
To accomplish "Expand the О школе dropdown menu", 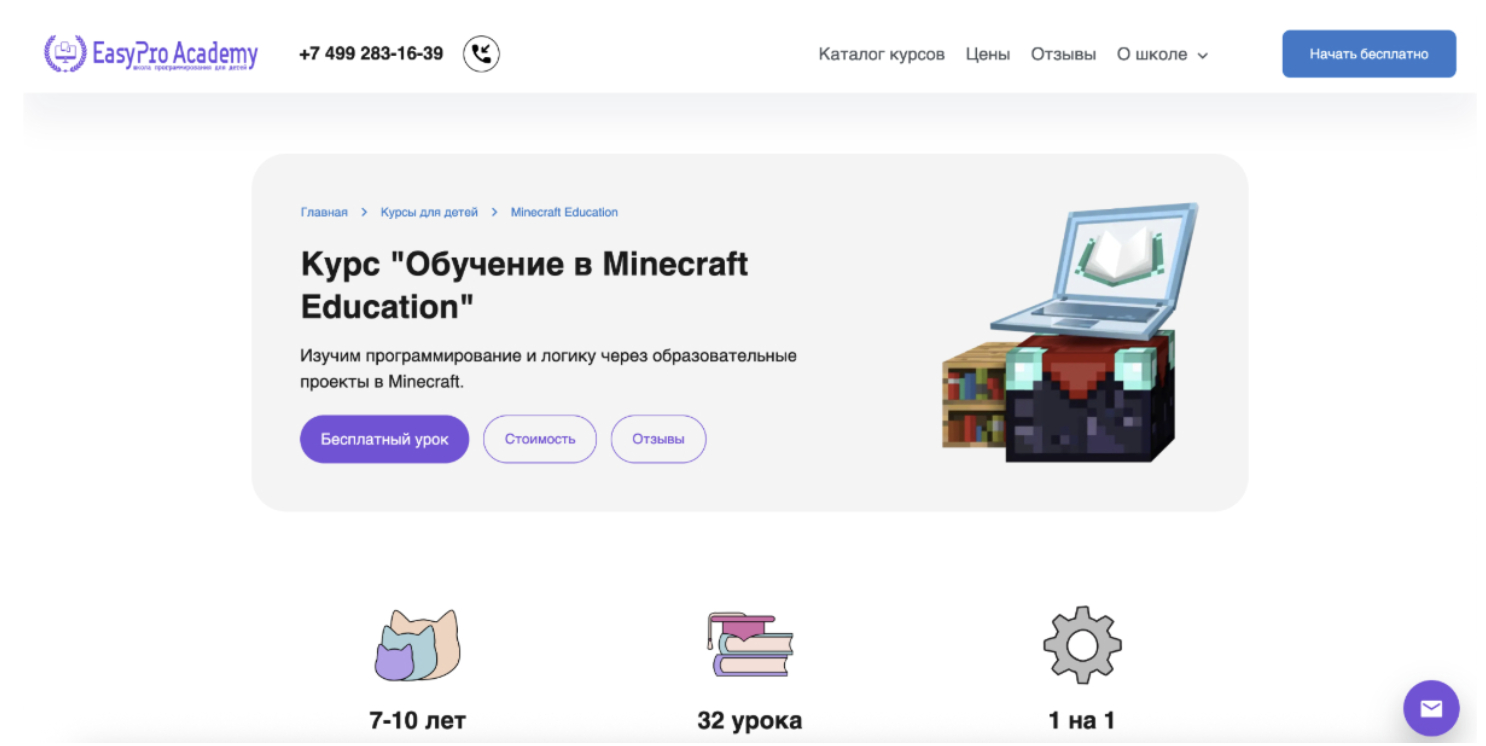I will pyautogui.click(x=1162, y=54).
